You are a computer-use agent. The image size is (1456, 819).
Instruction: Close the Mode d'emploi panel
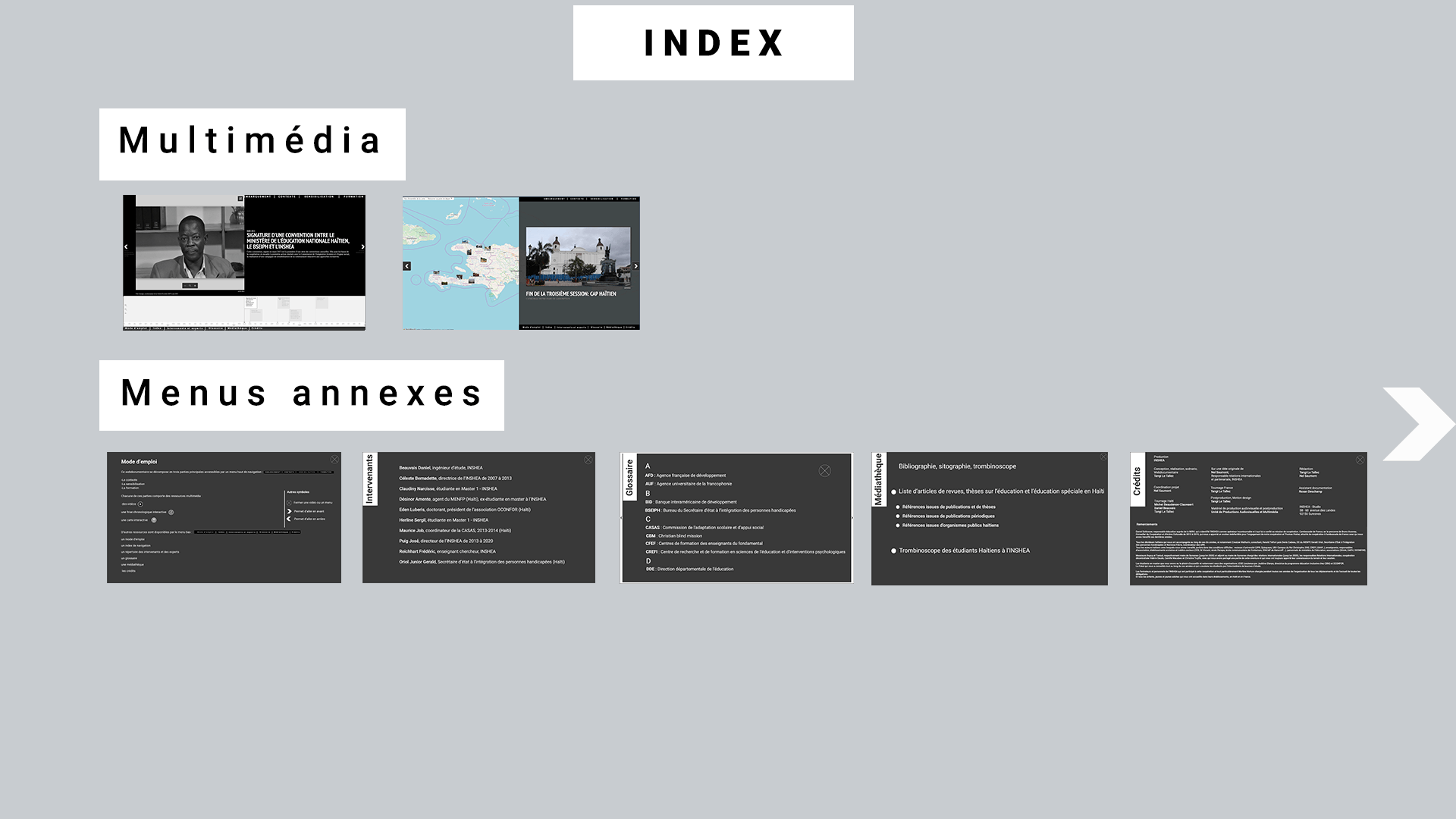[x=334, y=460]
